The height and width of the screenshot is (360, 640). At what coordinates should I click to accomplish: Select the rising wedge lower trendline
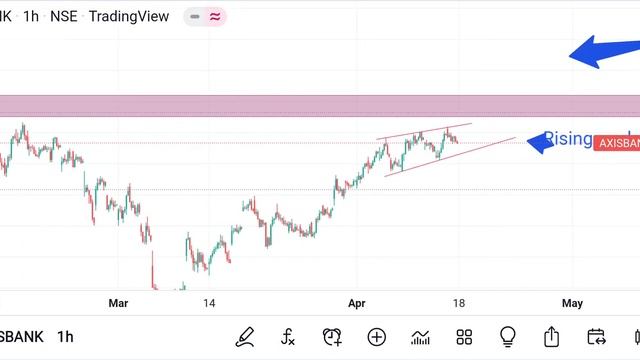450,157
